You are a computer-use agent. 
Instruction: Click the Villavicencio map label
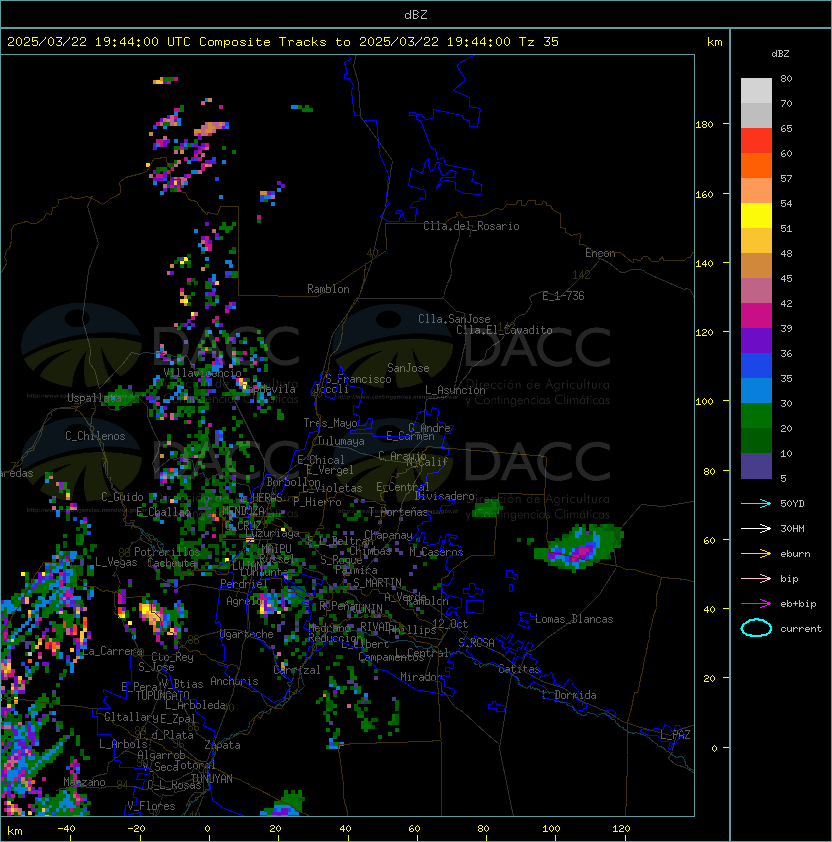tap(202, 373)
